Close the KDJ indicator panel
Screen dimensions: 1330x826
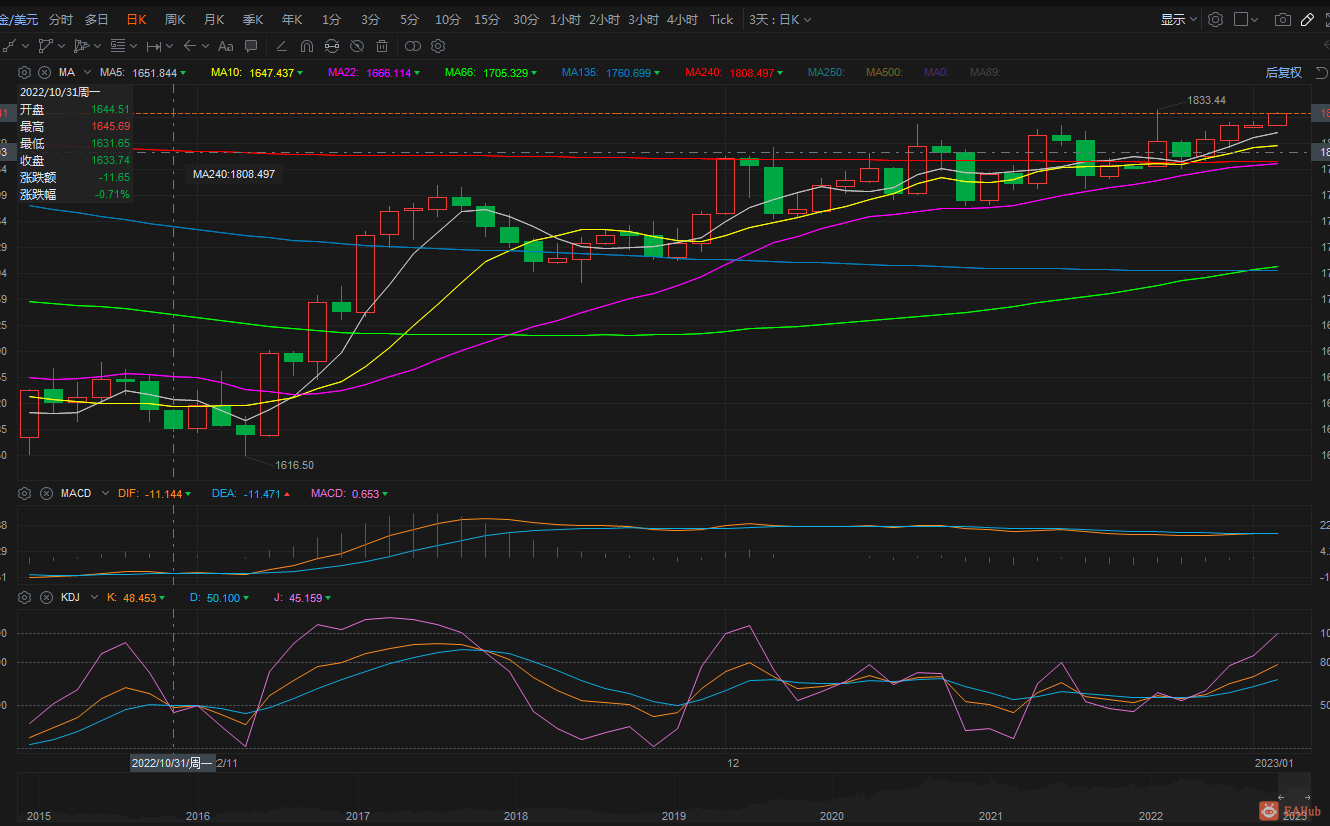click(x=44, y=597)
